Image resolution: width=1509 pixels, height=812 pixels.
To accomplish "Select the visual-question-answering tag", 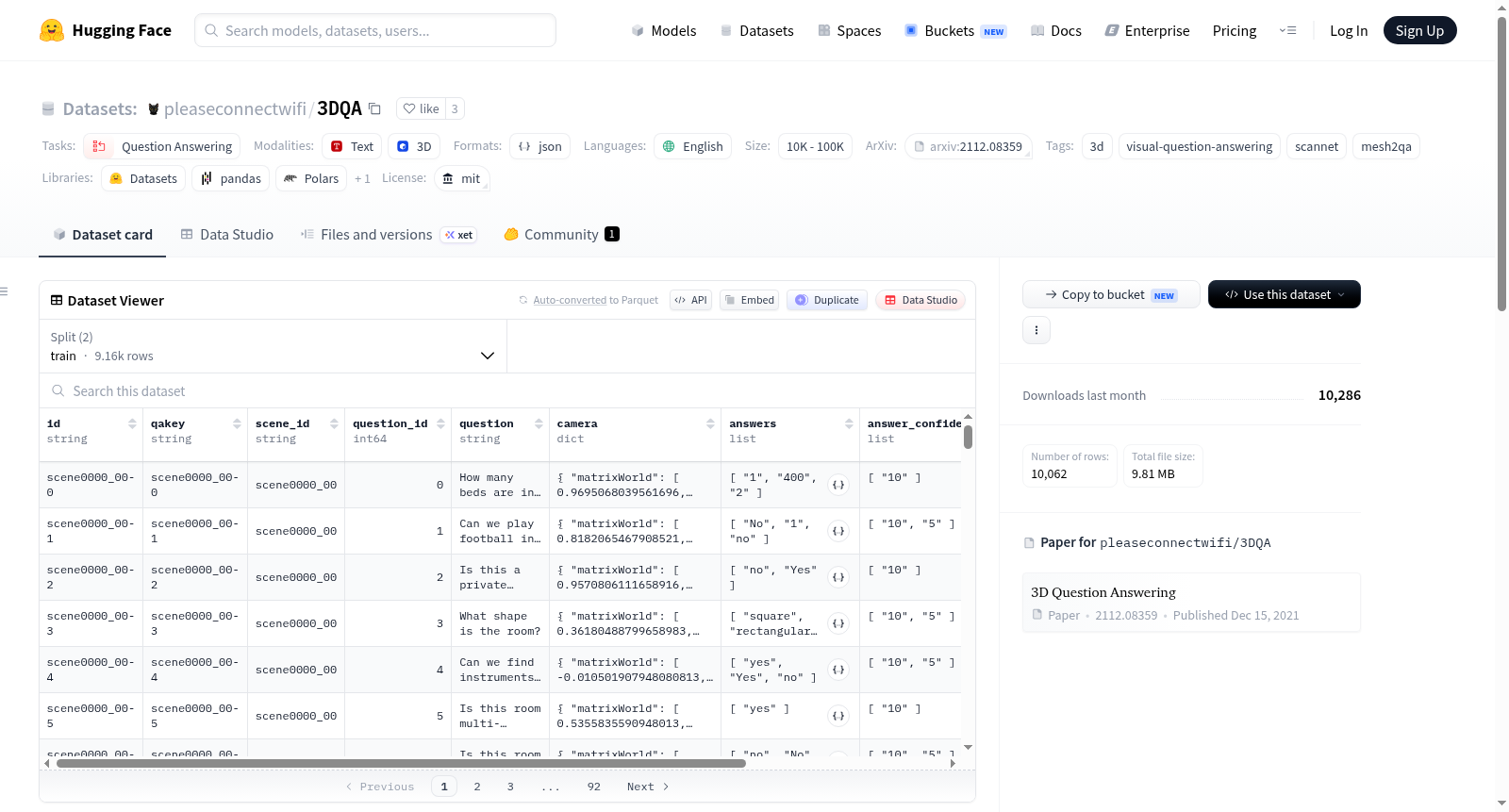I will coord(1199,146).
